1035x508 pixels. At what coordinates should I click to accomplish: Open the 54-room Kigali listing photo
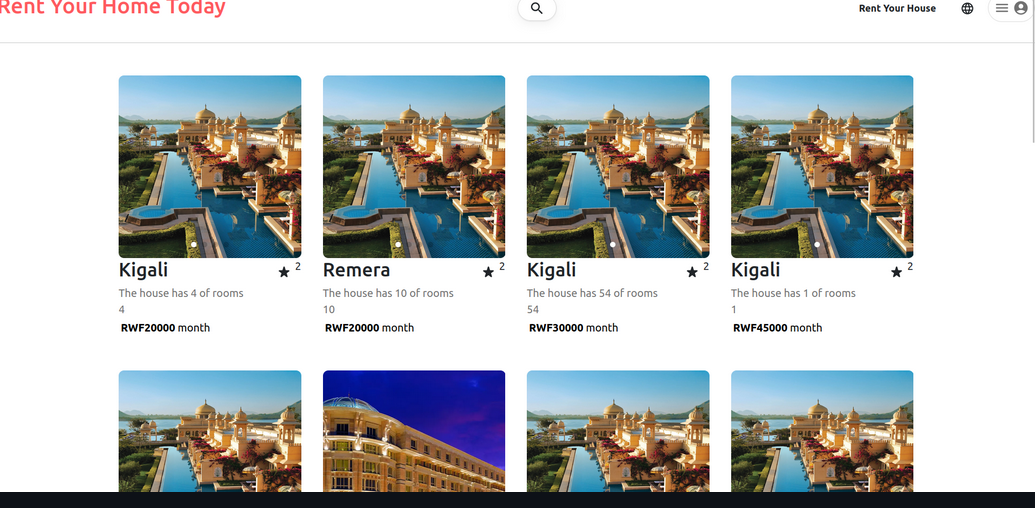coord(618,166)
